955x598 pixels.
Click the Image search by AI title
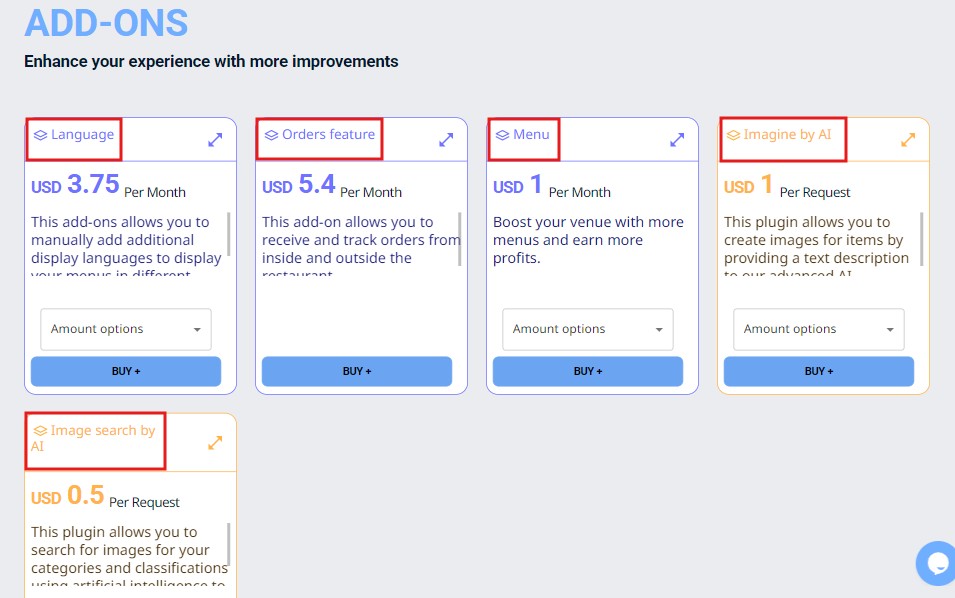pyautogui.click(x=102, y=431)
